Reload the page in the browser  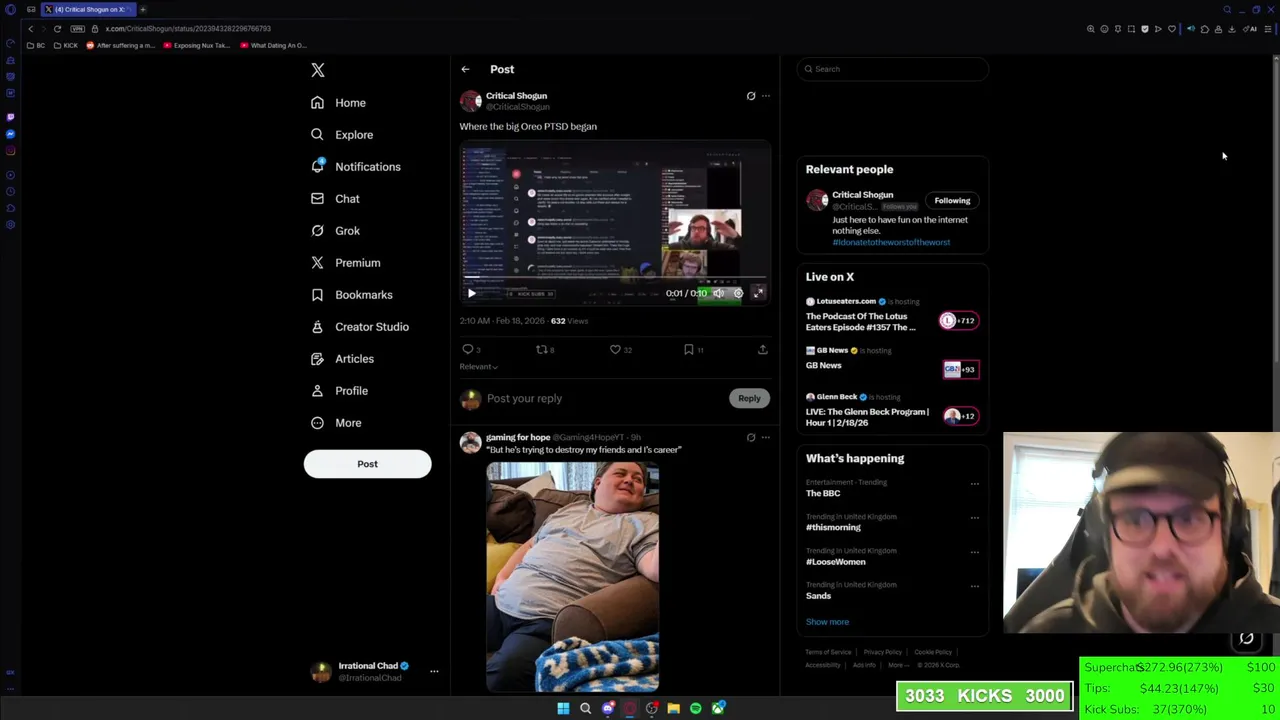tap(57, 29)
